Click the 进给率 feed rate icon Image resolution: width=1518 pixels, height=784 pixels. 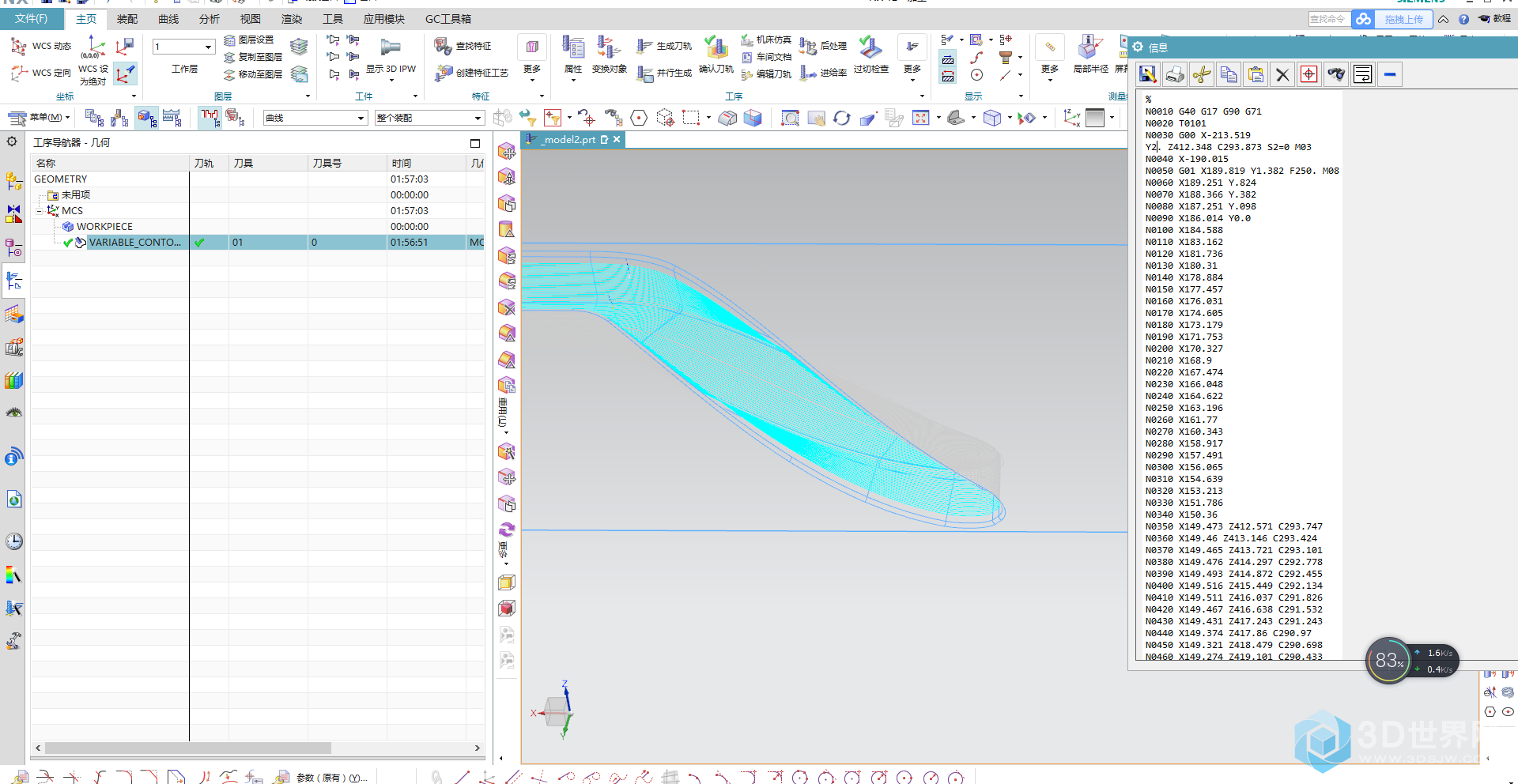[808, 73]
